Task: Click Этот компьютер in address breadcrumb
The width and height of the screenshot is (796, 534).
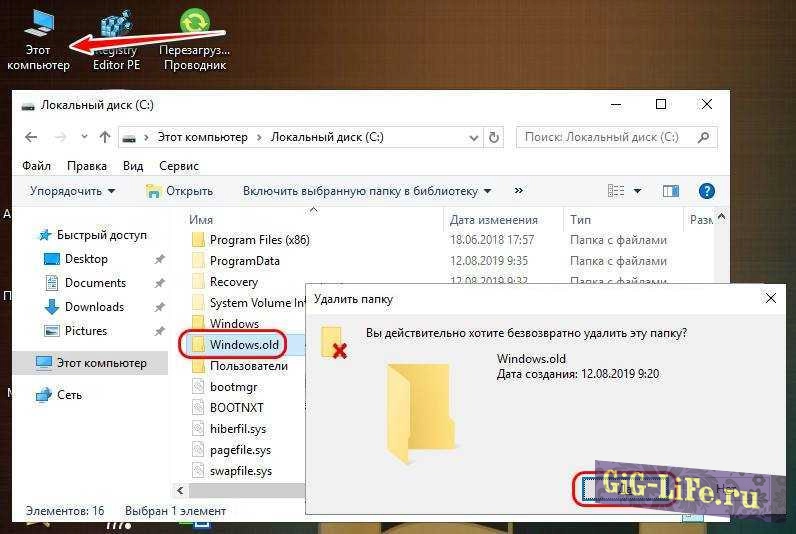Action: (x=202, y=137)
